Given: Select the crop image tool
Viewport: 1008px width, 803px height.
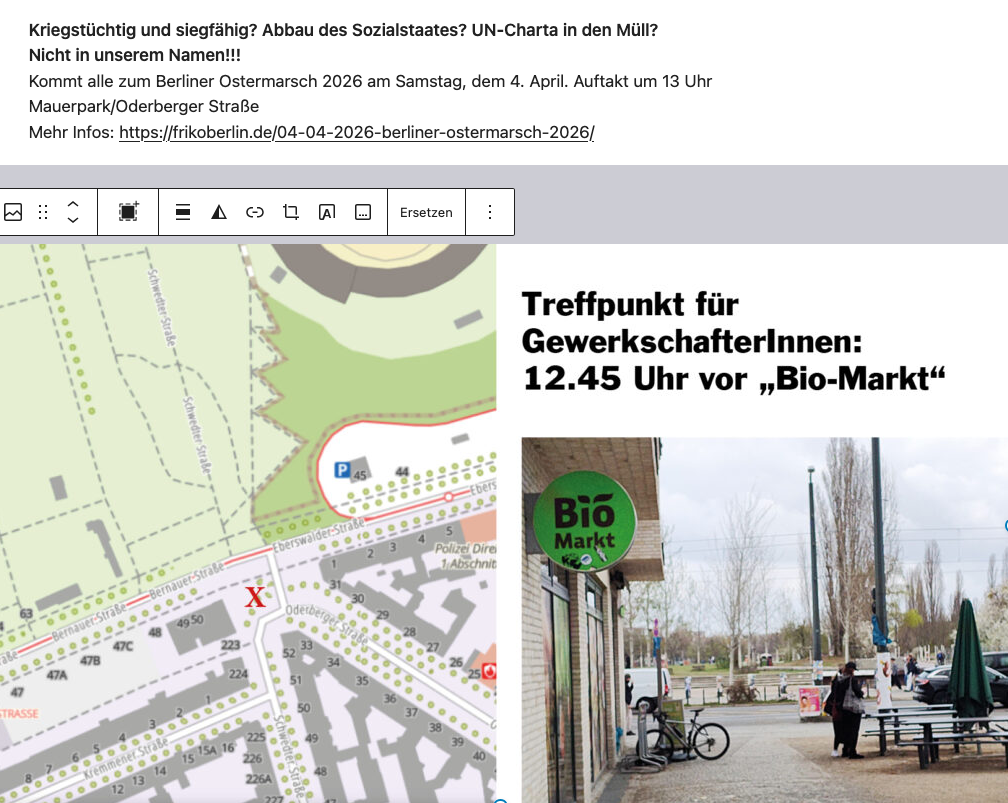Looking at the screenshot, I should click(x=291, y=212).
